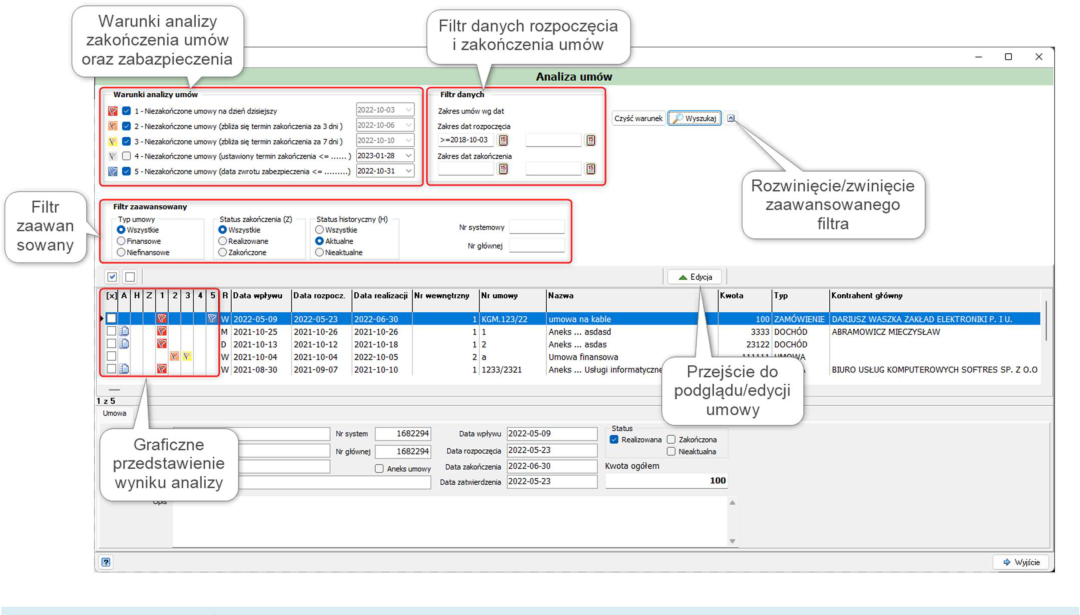The image size is (1080, 615).
Task: Sort by Data wpływu column header
Action: (x=260, y=295)
